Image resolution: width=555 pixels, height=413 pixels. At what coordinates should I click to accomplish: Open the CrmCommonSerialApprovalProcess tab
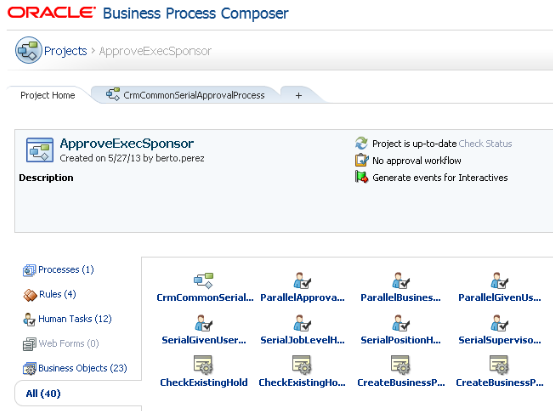pos(194,95)
